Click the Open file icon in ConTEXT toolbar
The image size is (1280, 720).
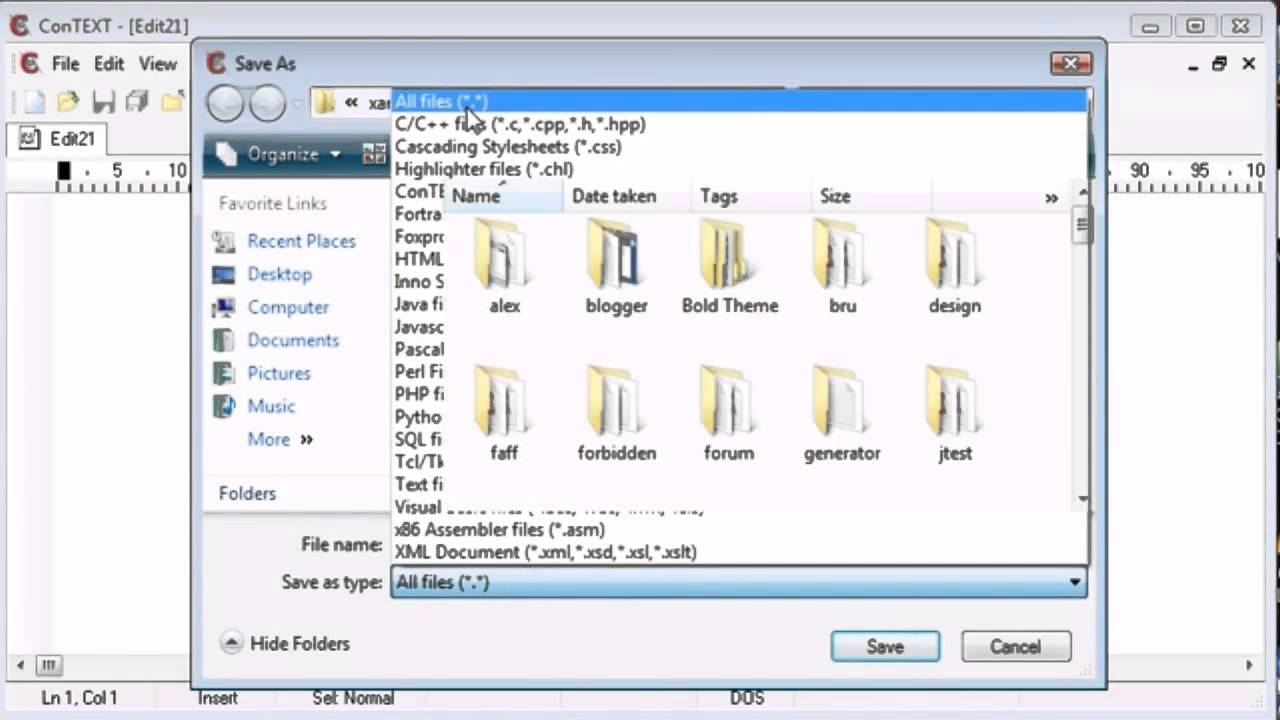(x=68, y=101)
